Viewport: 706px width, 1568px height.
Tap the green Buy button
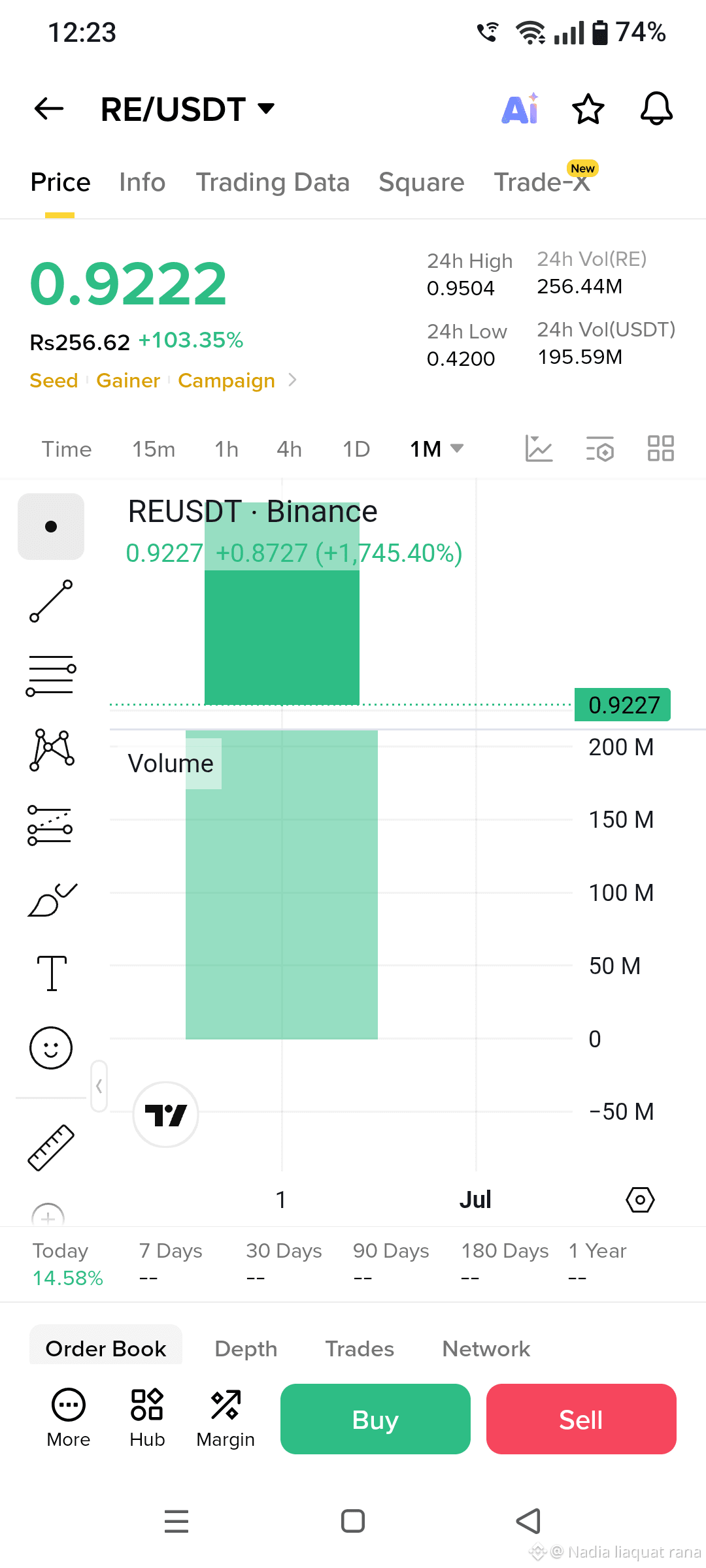pos(375,1419)
